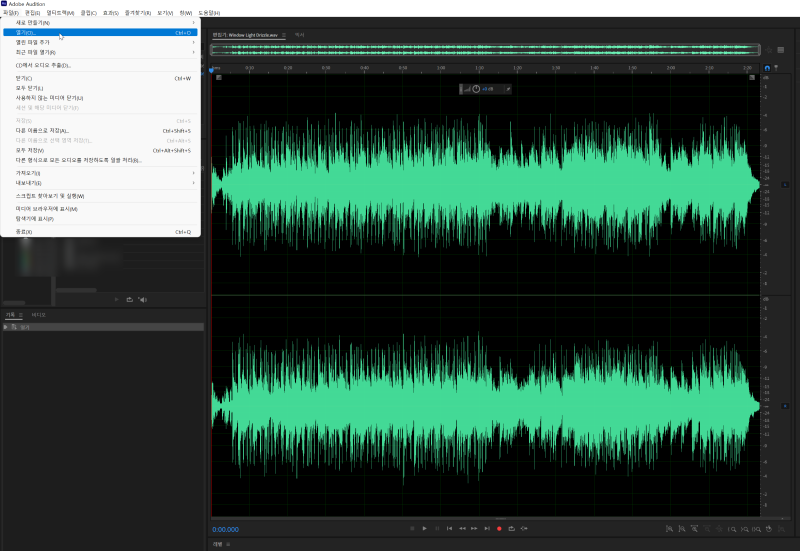Choose Extract Audio from CD (CD에서 오디오 추출)
Viewport: 800px width, 551px height.
[x=100, y=65]
